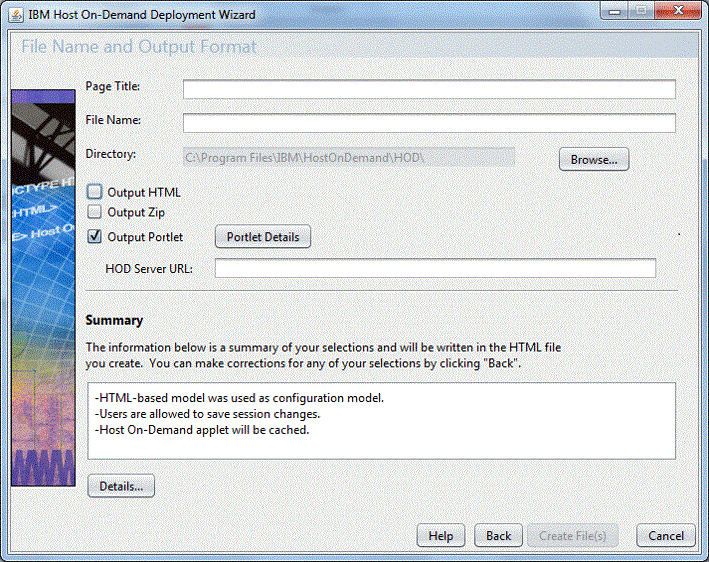Enable the Output Zip checkbox
The height and width of the screenshot is (562, 709).
point(95,212)
